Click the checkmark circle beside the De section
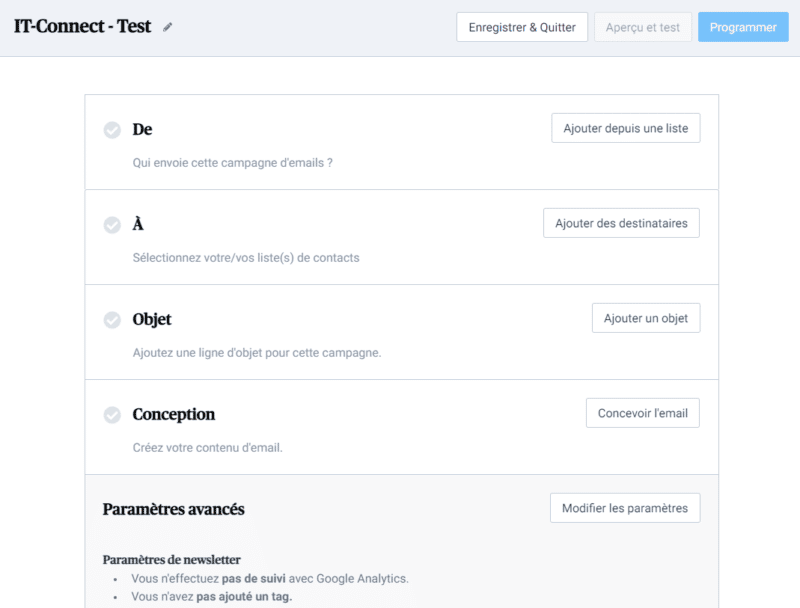This screenshot has height=608, width=800. [x=112, y=128]
